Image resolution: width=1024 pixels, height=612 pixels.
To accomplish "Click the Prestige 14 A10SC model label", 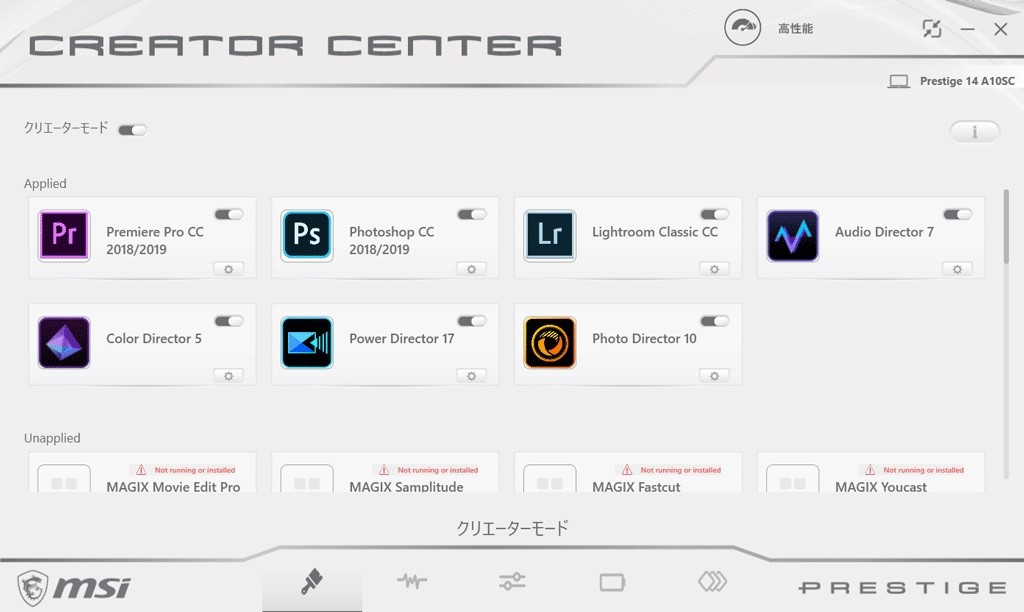I will point(967,81).
